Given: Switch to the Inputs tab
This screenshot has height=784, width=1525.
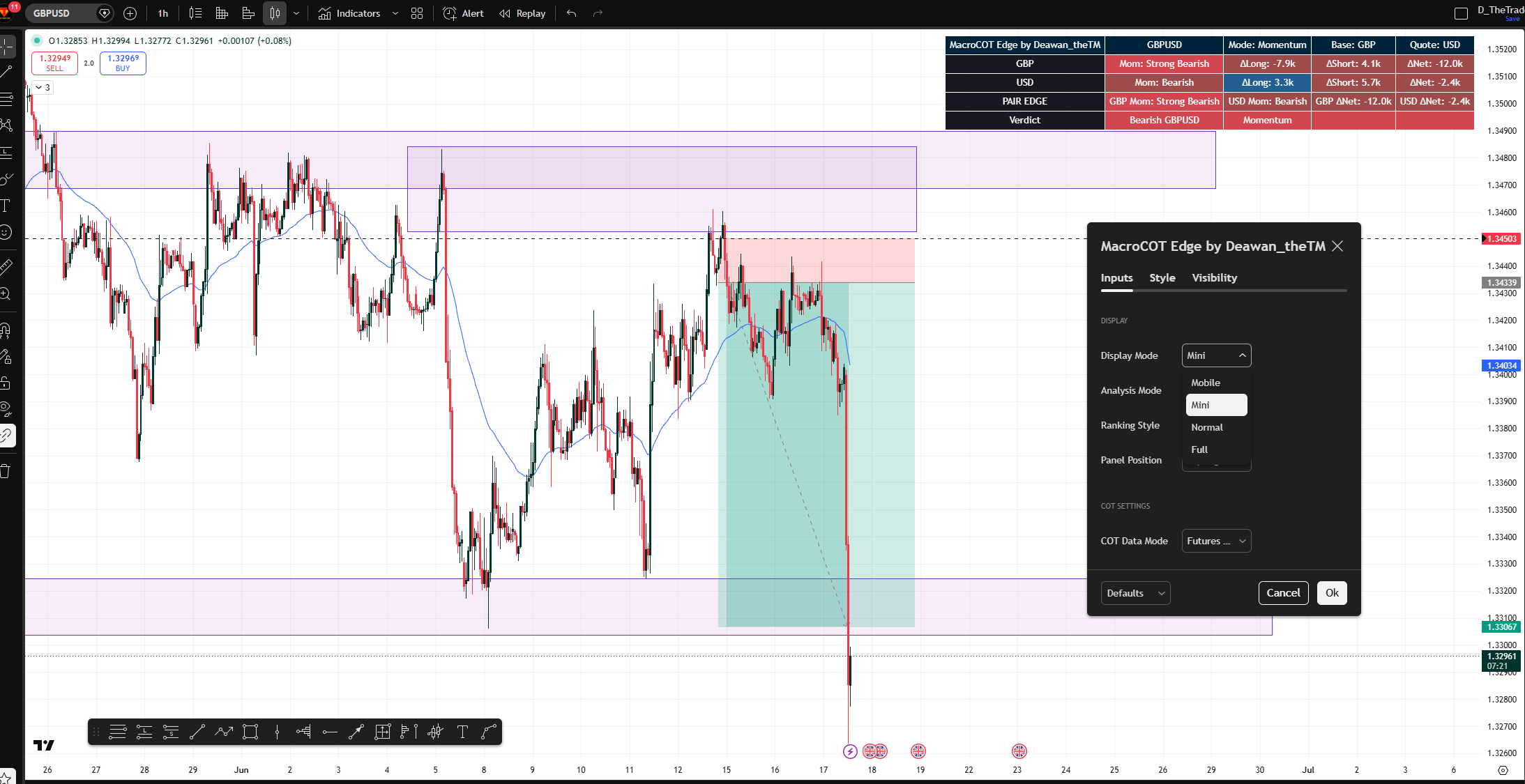Looking at the screenshot, I should tap(1116, 277).
